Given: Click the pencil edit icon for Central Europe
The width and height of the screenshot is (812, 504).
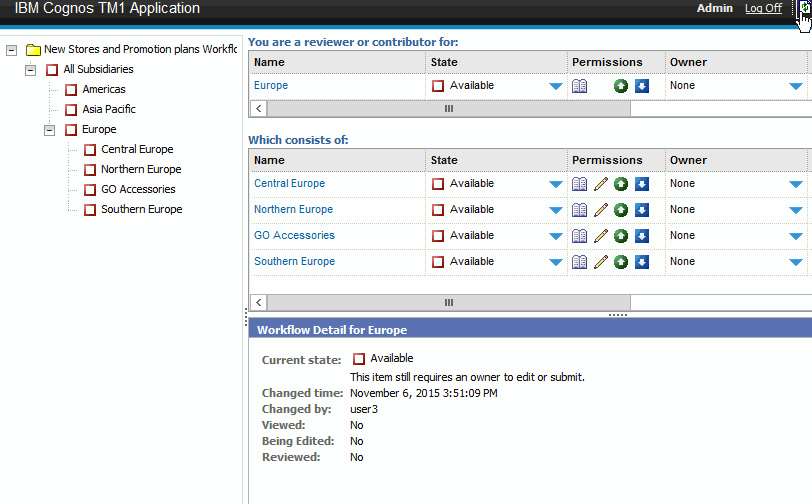Looking at the screenshot, I should click(600, 184).
